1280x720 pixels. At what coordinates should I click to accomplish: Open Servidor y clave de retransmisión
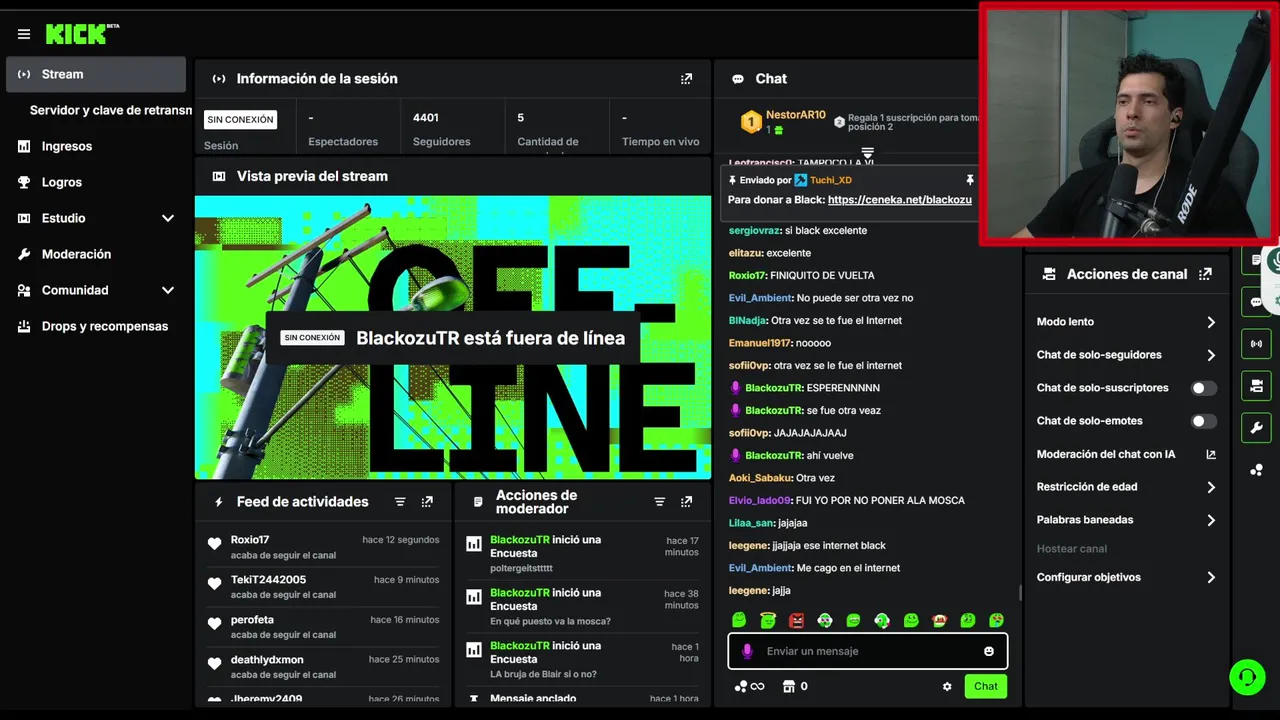(x=111, y=110)
